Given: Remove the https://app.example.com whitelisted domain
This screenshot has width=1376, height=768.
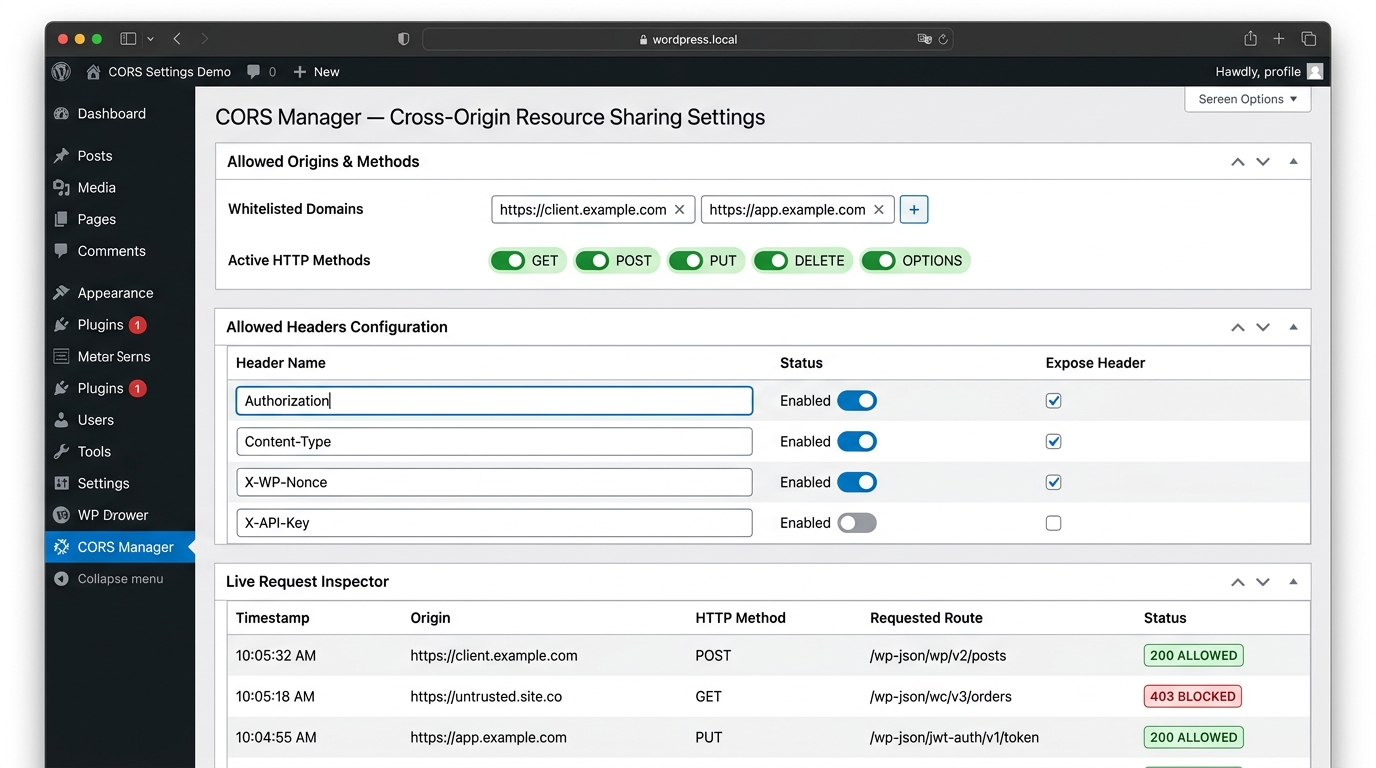Looking at the screenshot, I should click(879, 210).
